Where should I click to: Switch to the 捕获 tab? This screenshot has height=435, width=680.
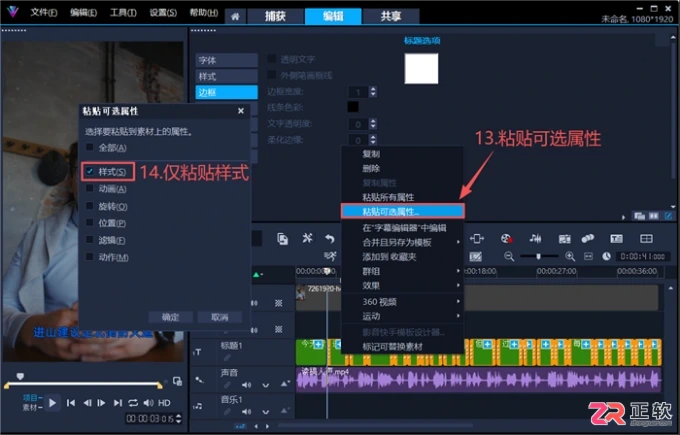pyautogui.click(x=275, y=16)
